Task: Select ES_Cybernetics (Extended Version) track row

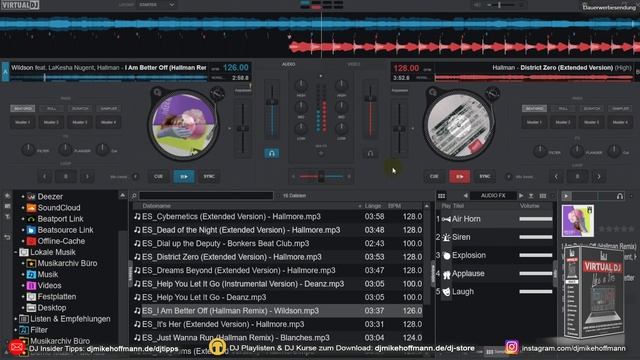Action: tap(278, 217)
